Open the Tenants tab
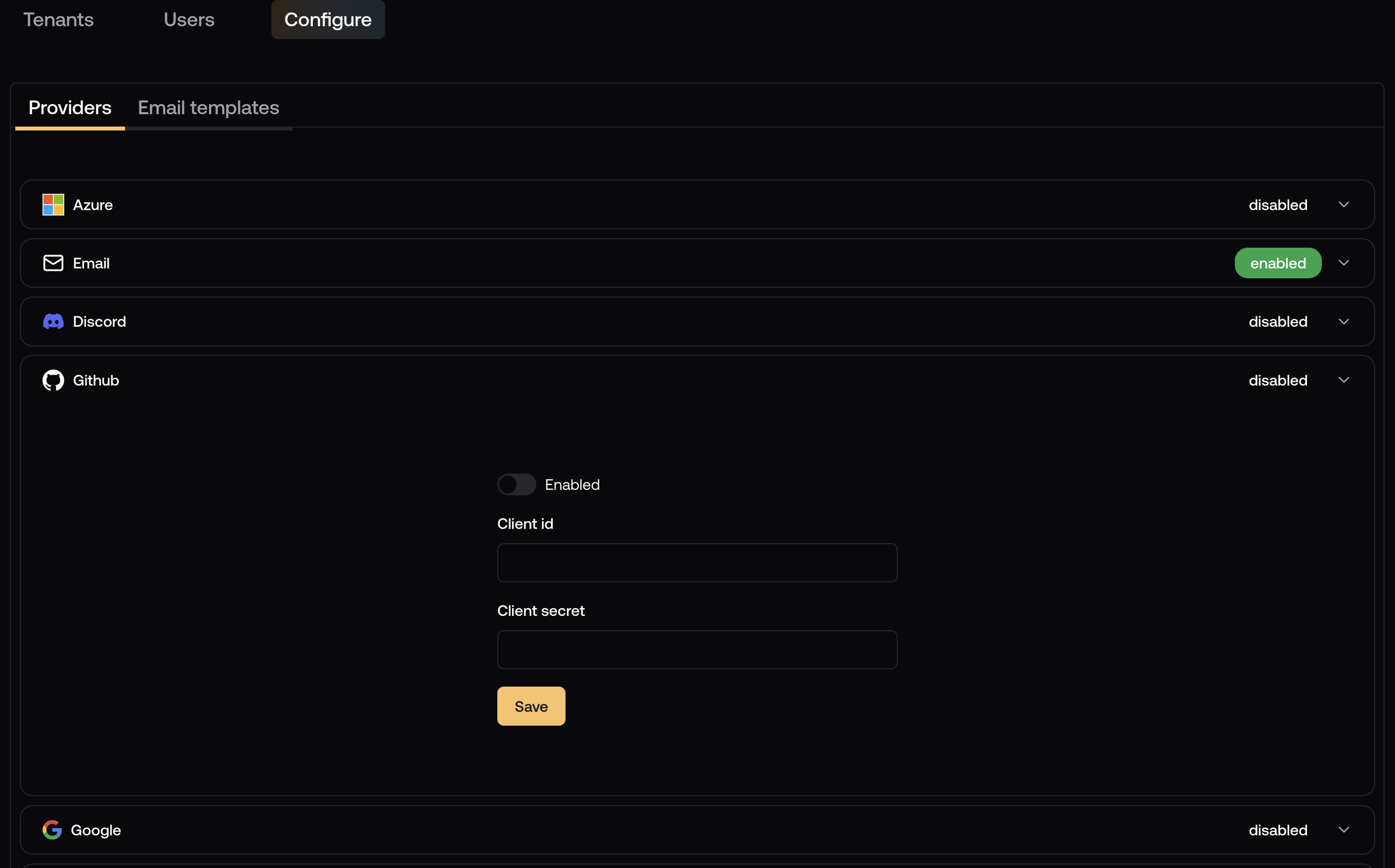Image resolution: width=1395 pixels, height=868 pixels. (58, 19)
